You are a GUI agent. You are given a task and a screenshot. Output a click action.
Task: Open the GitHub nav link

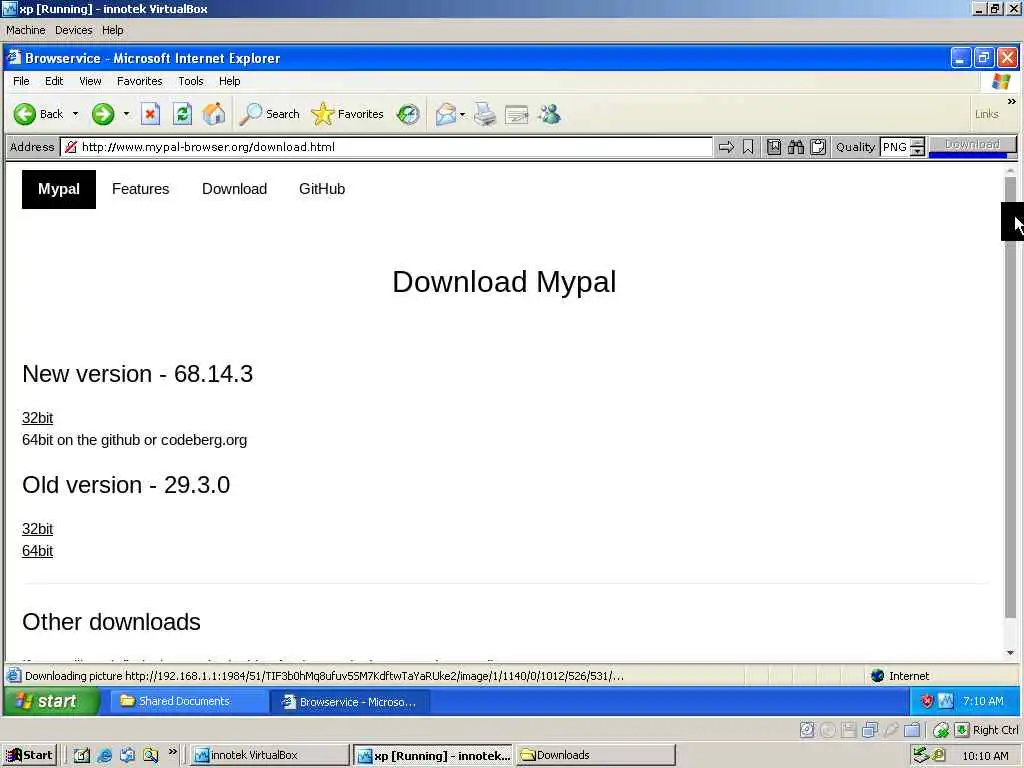[322, 189]
